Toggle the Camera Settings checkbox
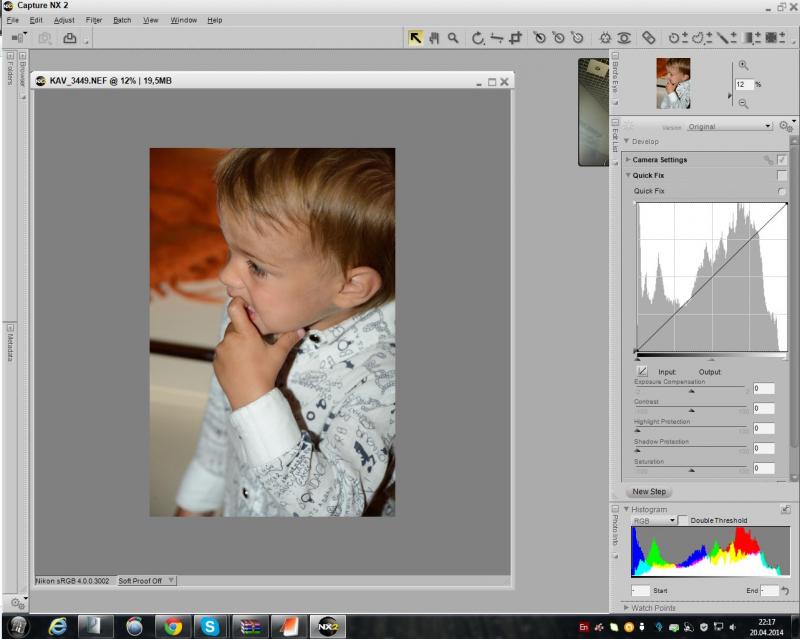Viewport: 800px width, 639px height. click(781, 160)
